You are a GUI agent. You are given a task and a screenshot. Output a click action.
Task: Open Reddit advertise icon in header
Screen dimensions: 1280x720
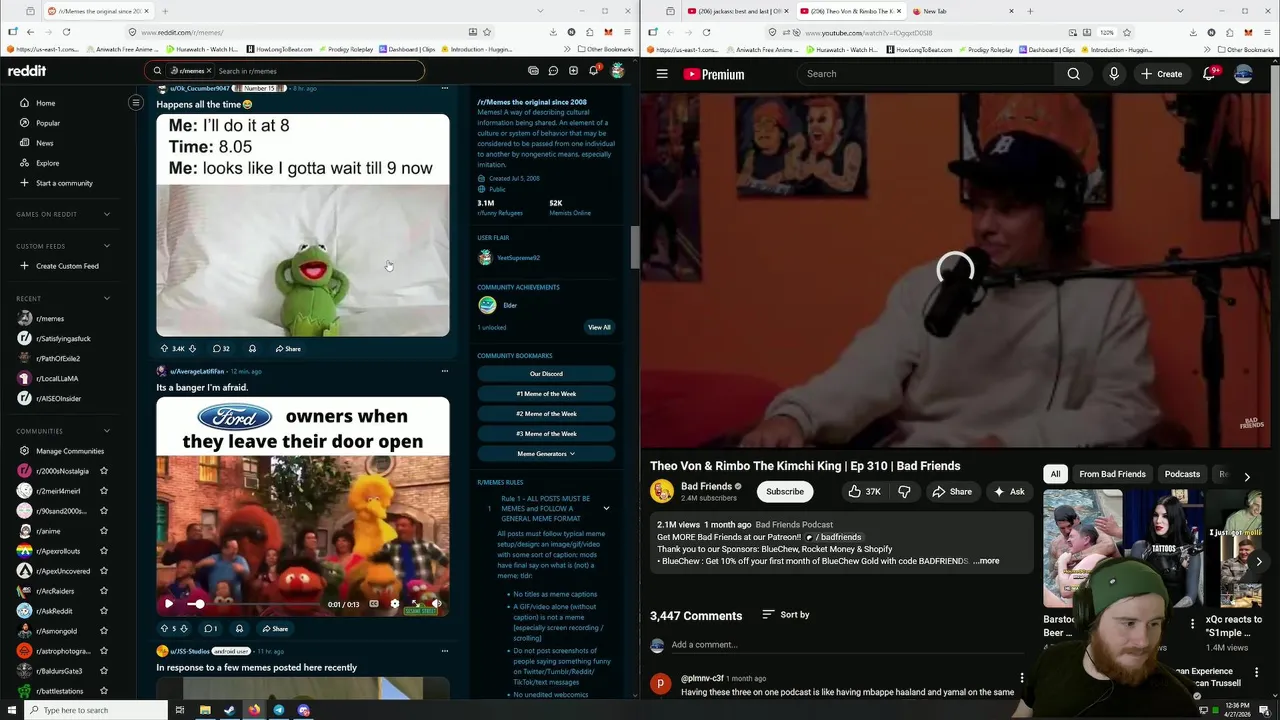point(533,71)
